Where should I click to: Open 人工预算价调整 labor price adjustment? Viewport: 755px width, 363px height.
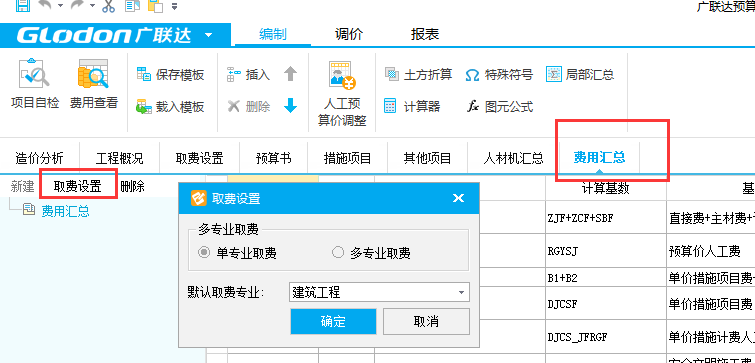[342, 93]
